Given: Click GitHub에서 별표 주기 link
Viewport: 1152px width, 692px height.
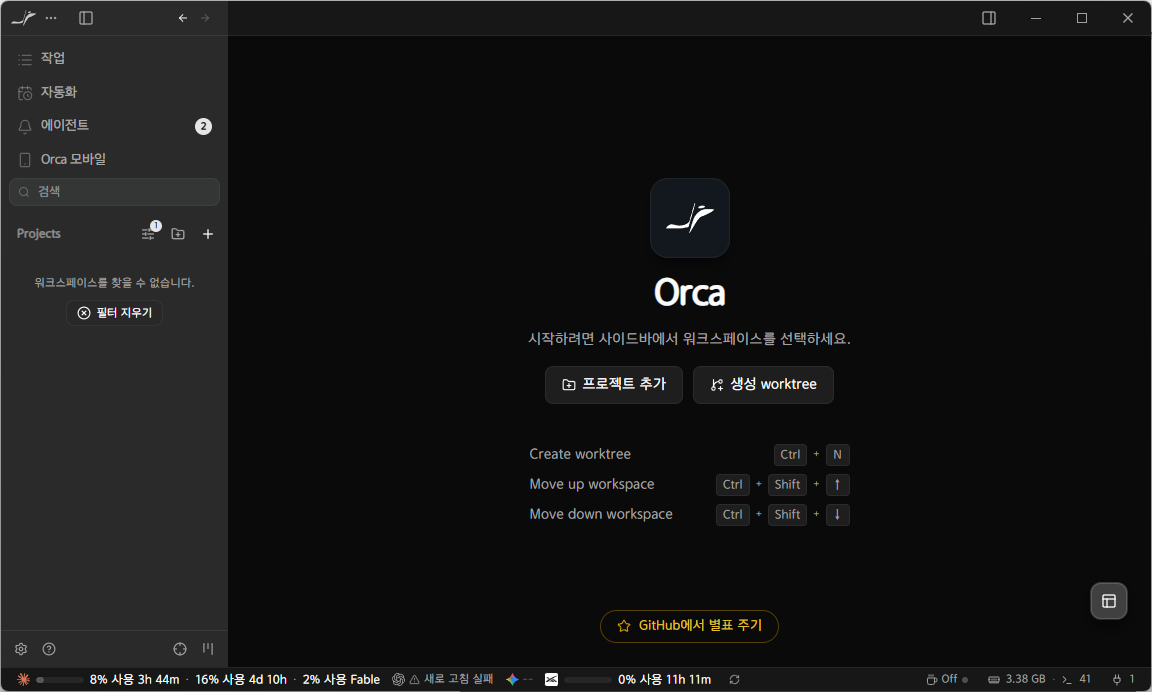Looking at the screenshot, I should tap(689, 626).
